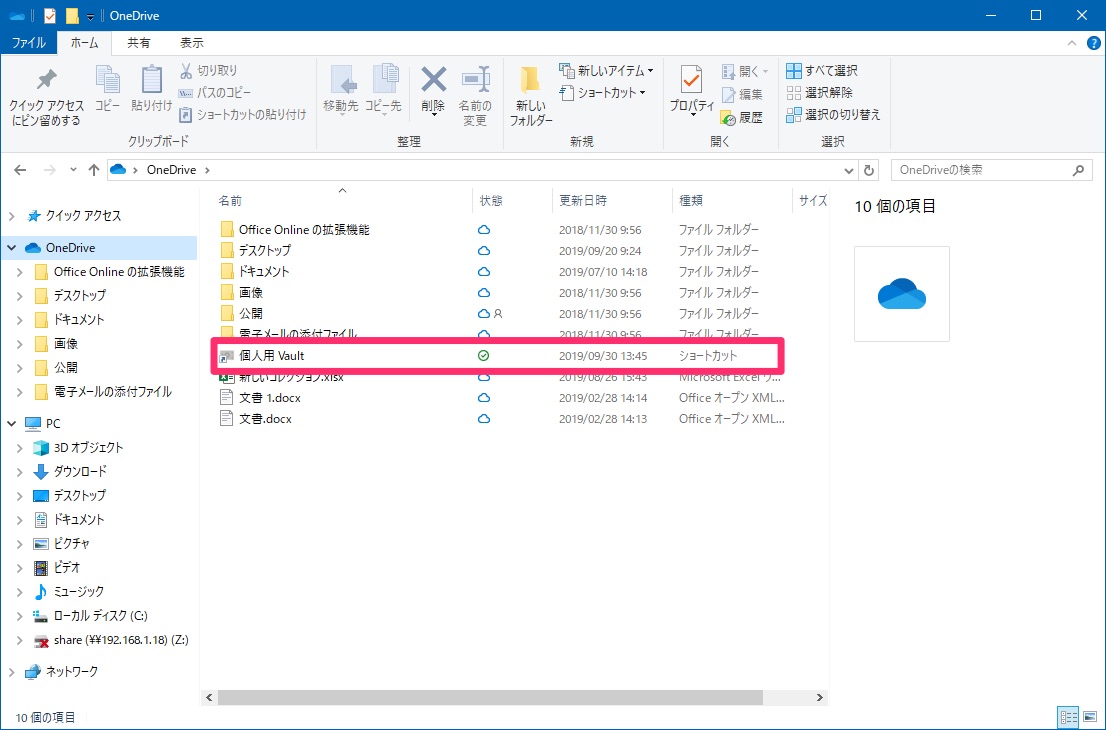1106x730 pixels.
Task: Open the Quick Access Toolbar customize dropdown
Action: pos(90,16)
